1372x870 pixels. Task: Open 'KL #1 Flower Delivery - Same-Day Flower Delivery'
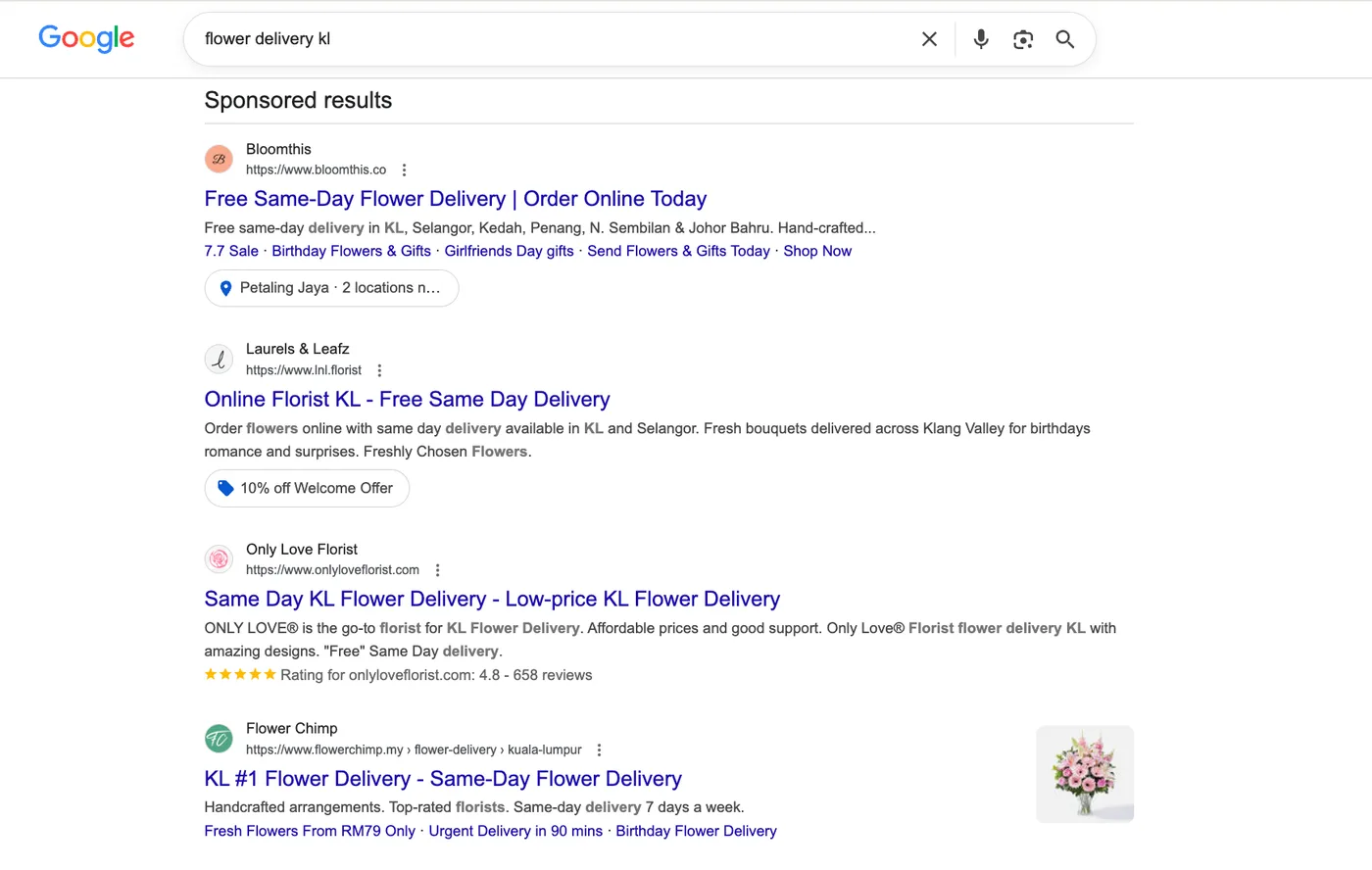click(443, 779)
